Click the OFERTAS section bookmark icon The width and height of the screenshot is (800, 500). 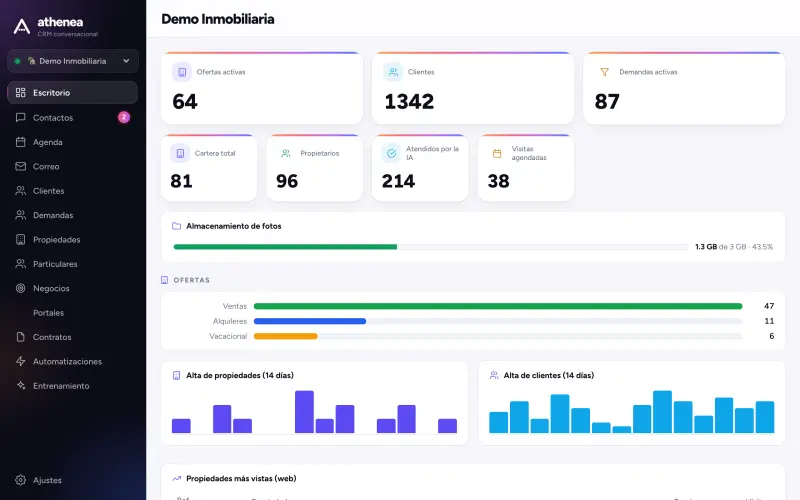pos(164,280)
